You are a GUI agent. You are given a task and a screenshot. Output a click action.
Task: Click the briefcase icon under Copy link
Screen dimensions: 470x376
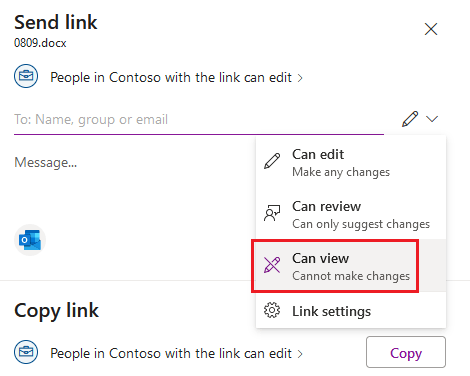click(26, 352)
